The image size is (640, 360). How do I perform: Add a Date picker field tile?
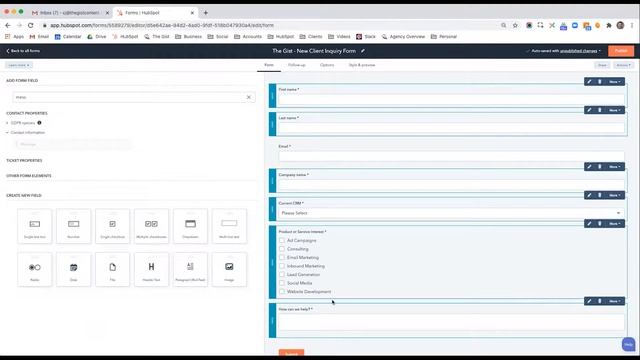(73, 269)
